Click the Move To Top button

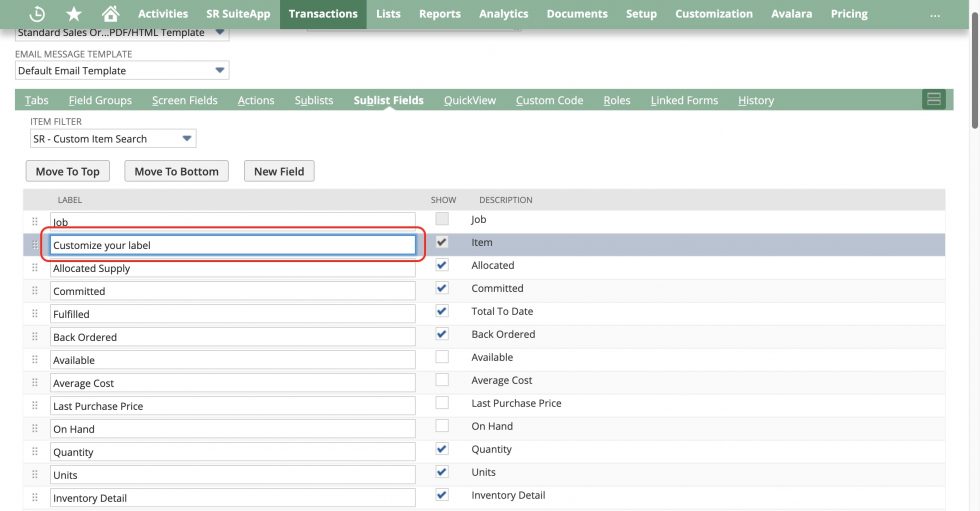coord(68,171)
